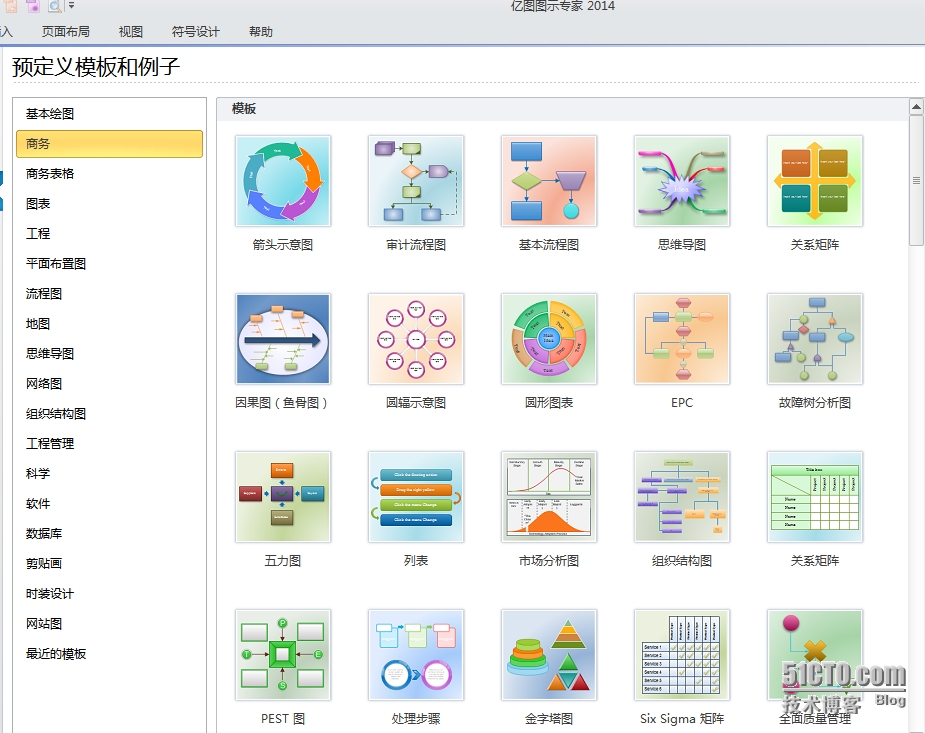Switch to the 视图 tab
This screenshot has height=733, width=925.
tap(130, 32)
